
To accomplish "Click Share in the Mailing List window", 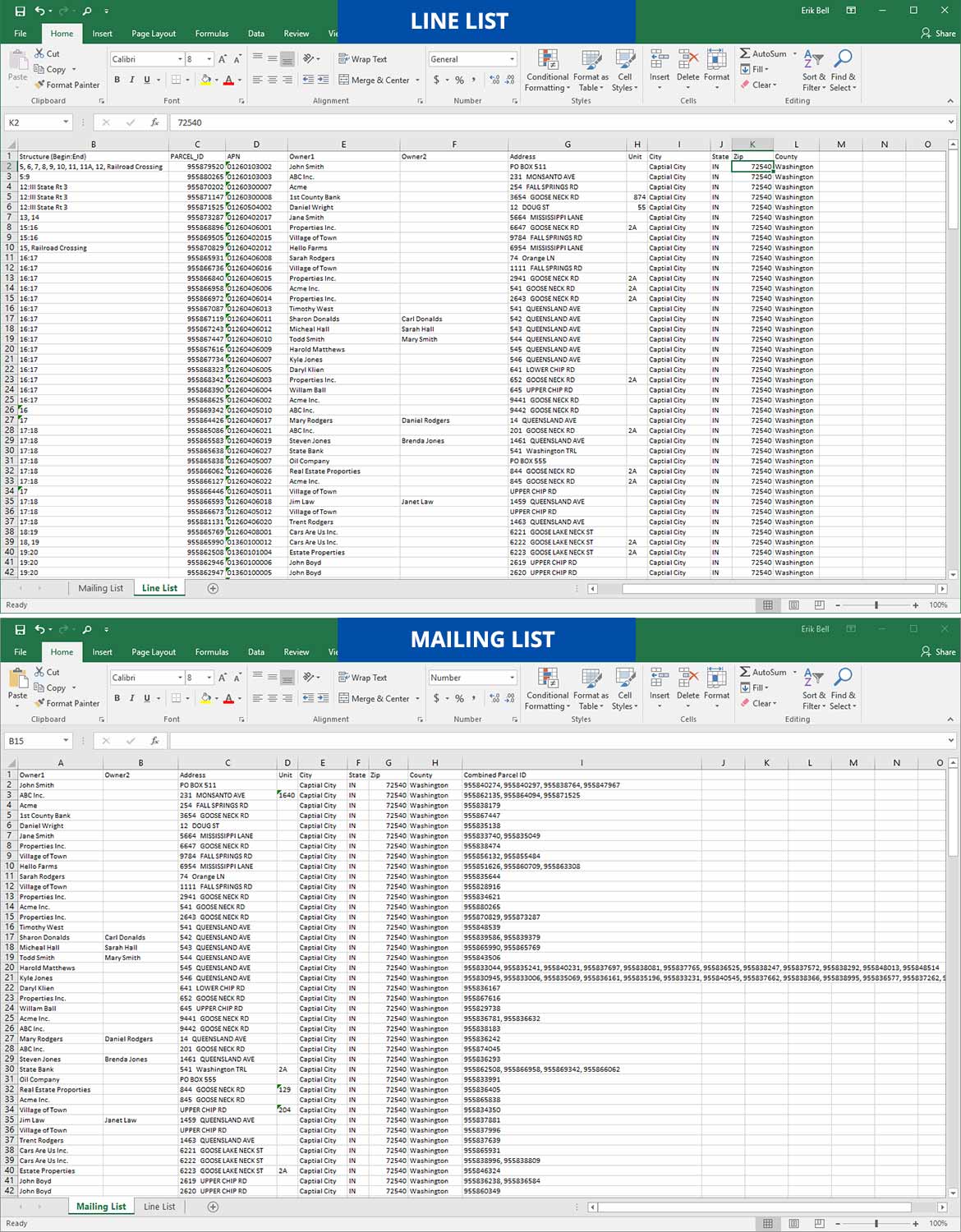I will tap(938, 652).
